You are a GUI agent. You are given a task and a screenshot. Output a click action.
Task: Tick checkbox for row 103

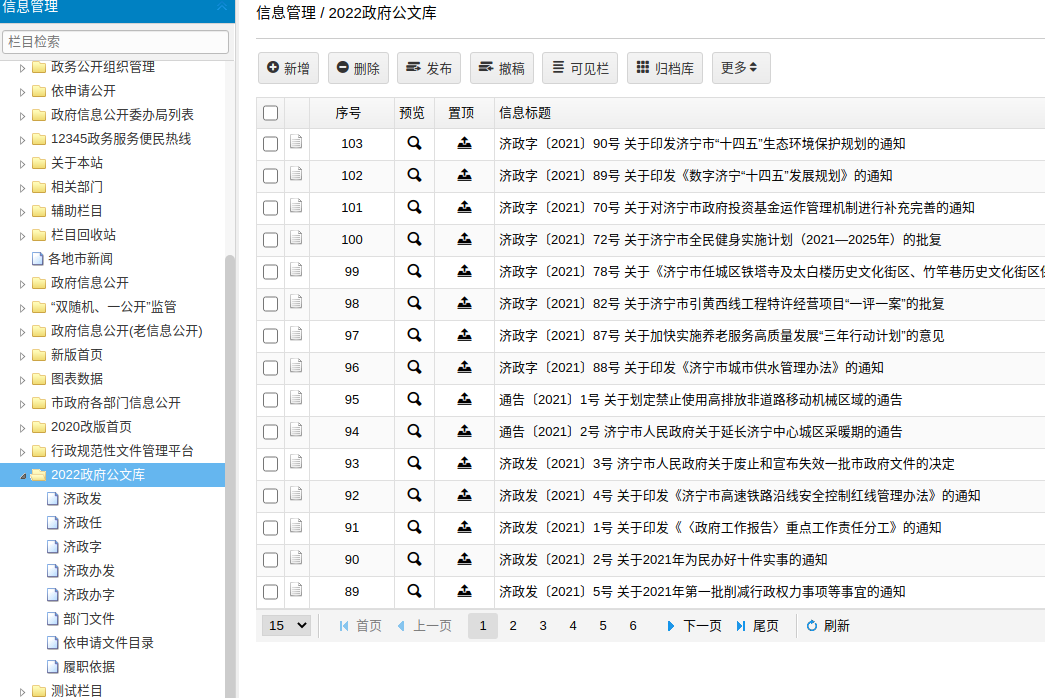[x=271, y=144]
